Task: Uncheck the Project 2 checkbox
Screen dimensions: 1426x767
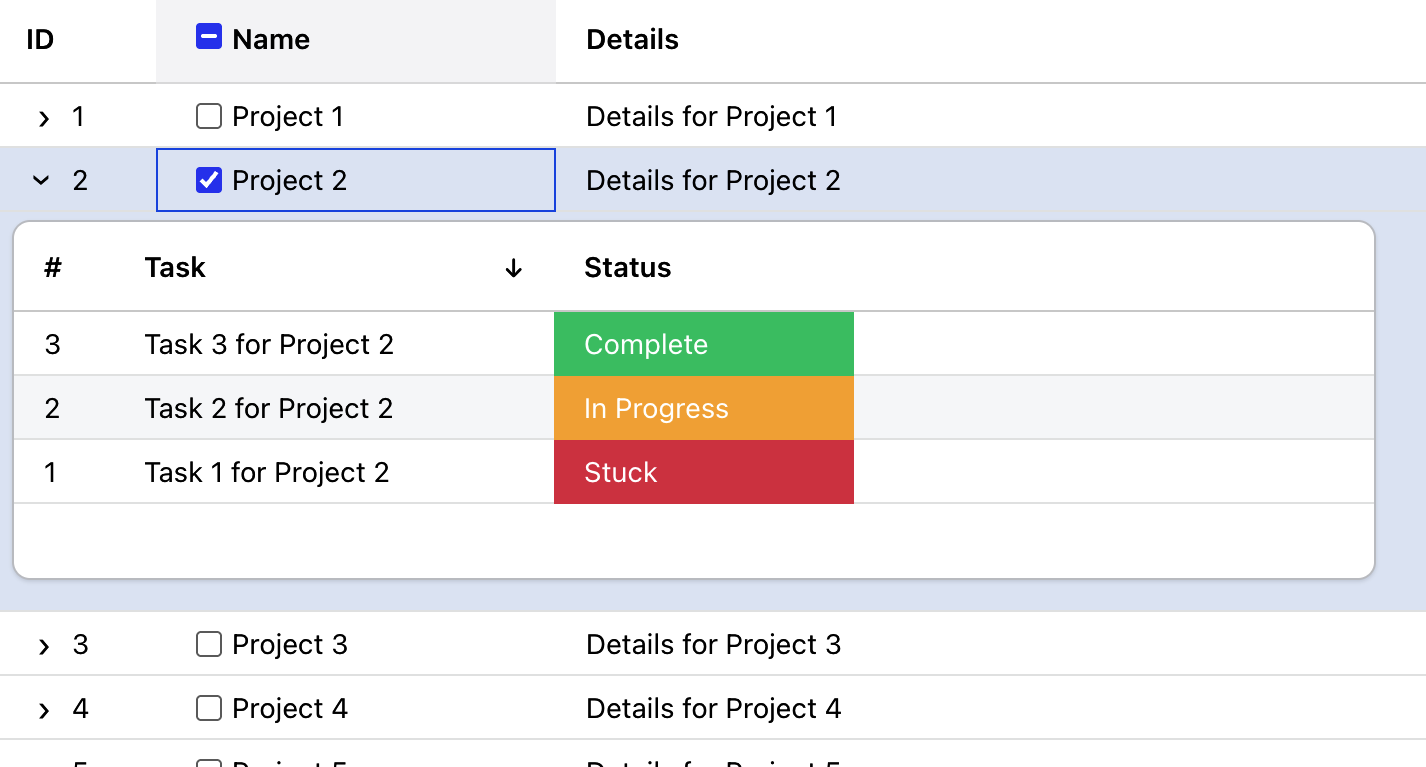Action: click(208, 180)
